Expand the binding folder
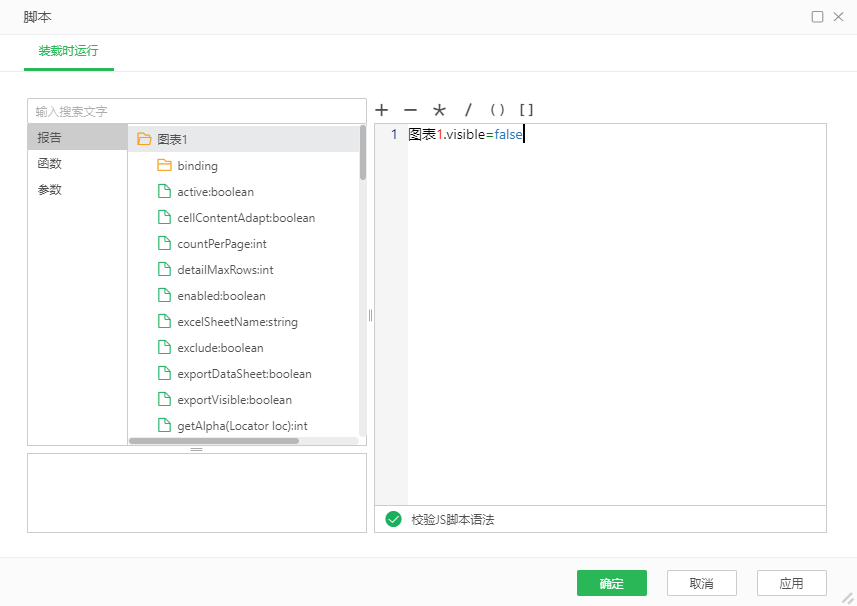The height and width of the screenshot is (606, 857). coord(164,165)
